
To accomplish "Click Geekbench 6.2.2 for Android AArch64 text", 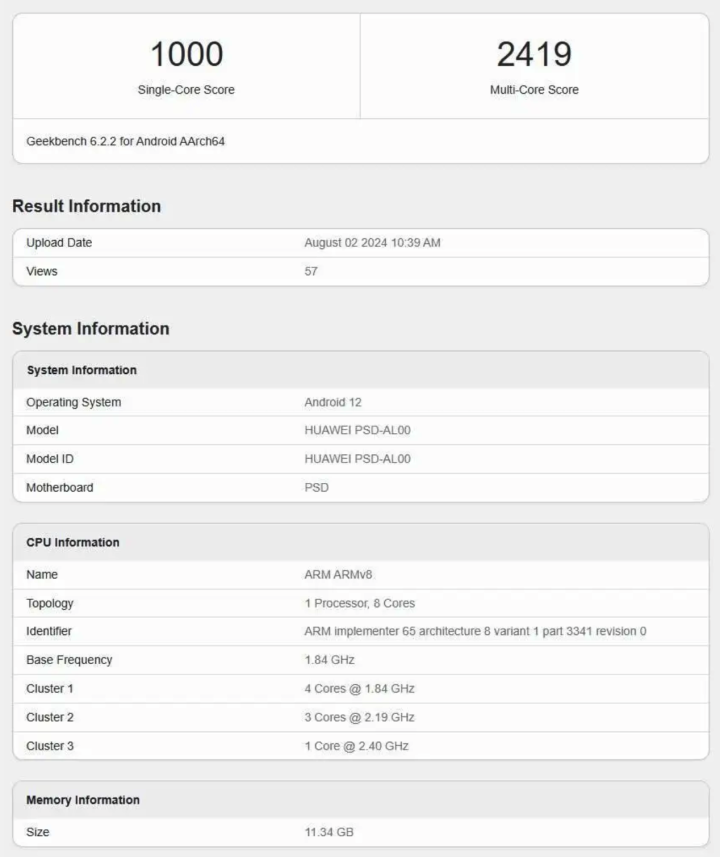I will (x=125, y=141).
